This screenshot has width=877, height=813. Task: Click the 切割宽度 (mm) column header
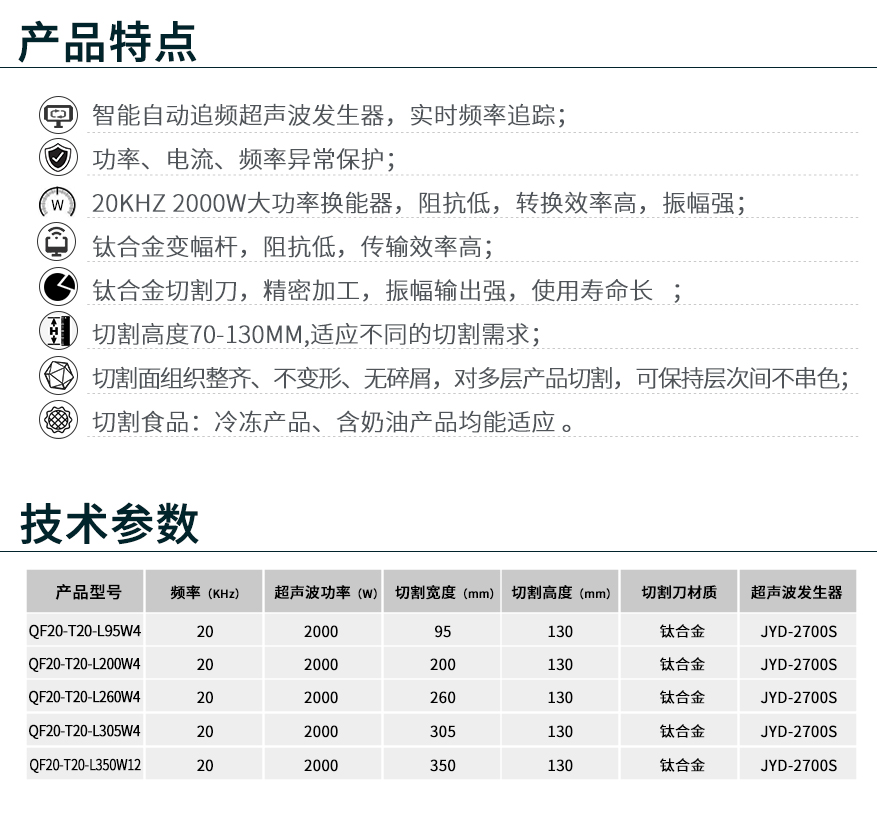[444, 592]
